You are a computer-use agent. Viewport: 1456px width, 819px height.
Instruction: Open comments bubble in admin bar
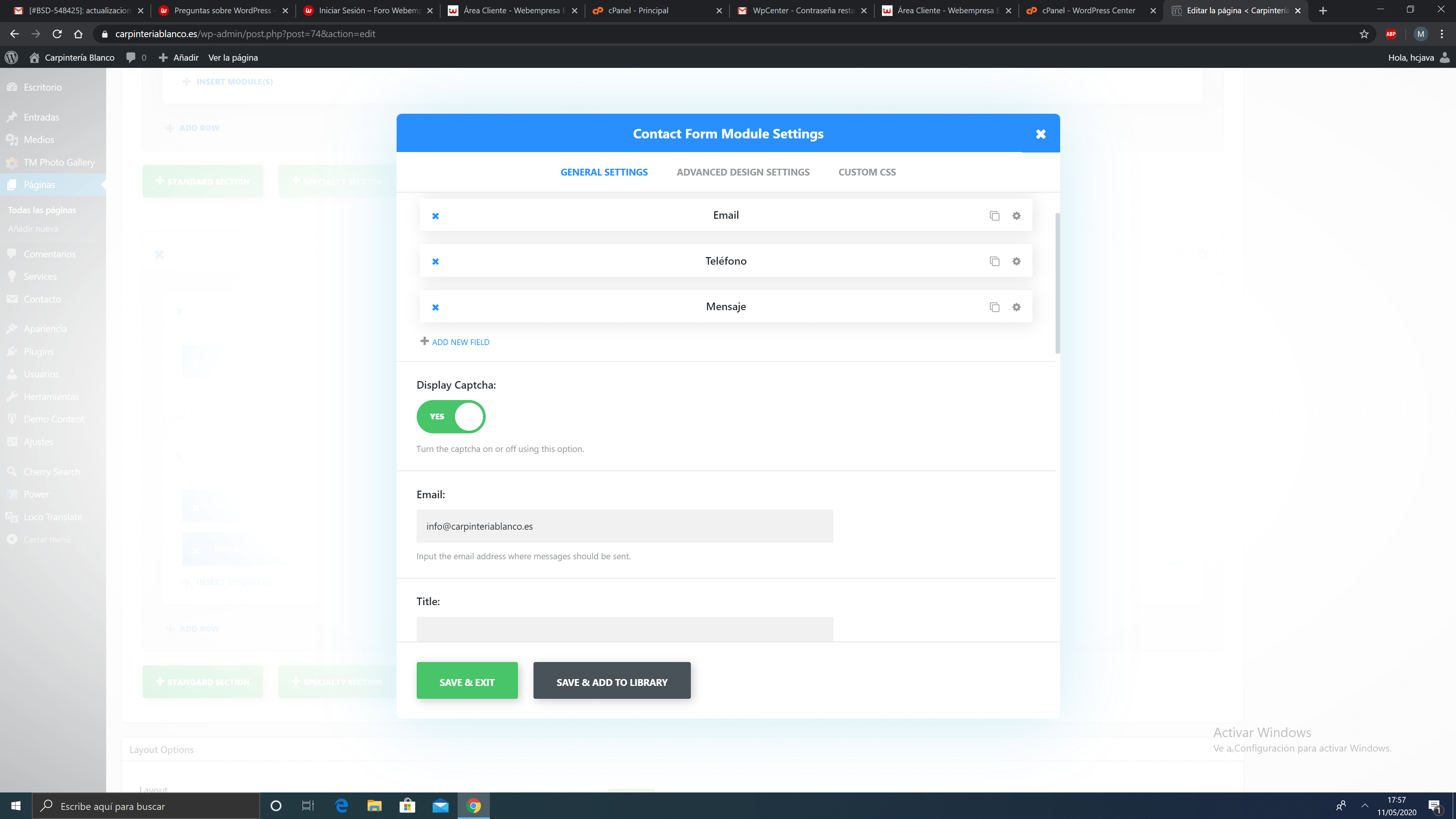136,58
